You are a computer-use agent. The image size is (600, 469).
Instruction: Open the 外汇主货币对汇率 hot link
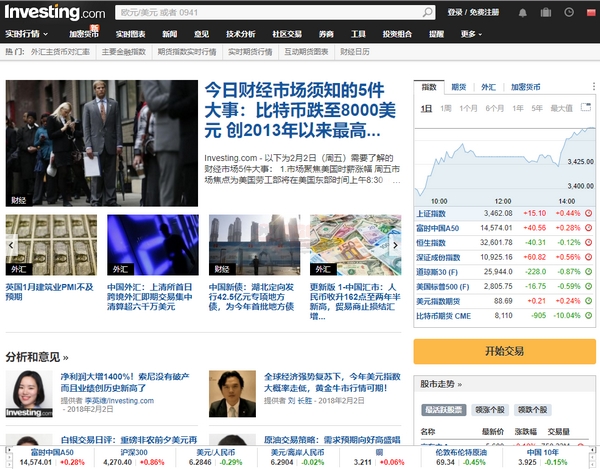tap(60, 52)
